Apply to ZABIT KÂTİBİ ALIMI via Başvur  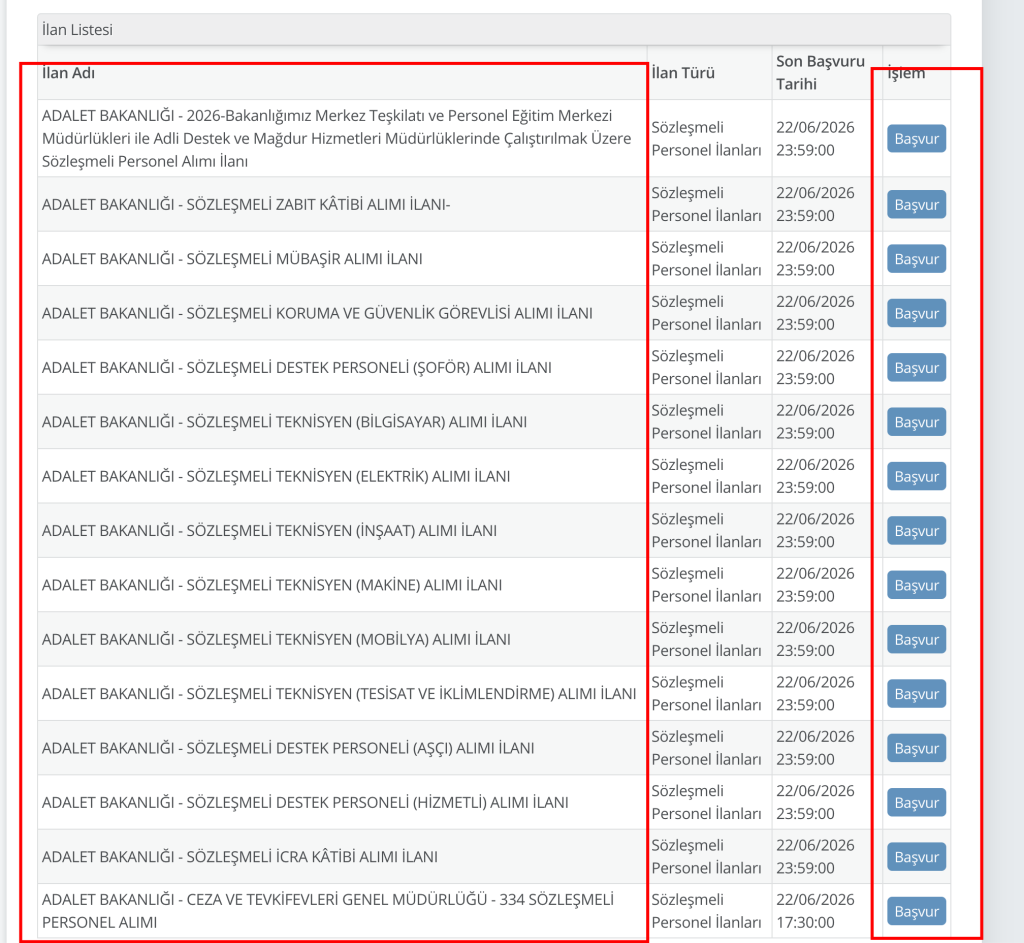[916, 204]
